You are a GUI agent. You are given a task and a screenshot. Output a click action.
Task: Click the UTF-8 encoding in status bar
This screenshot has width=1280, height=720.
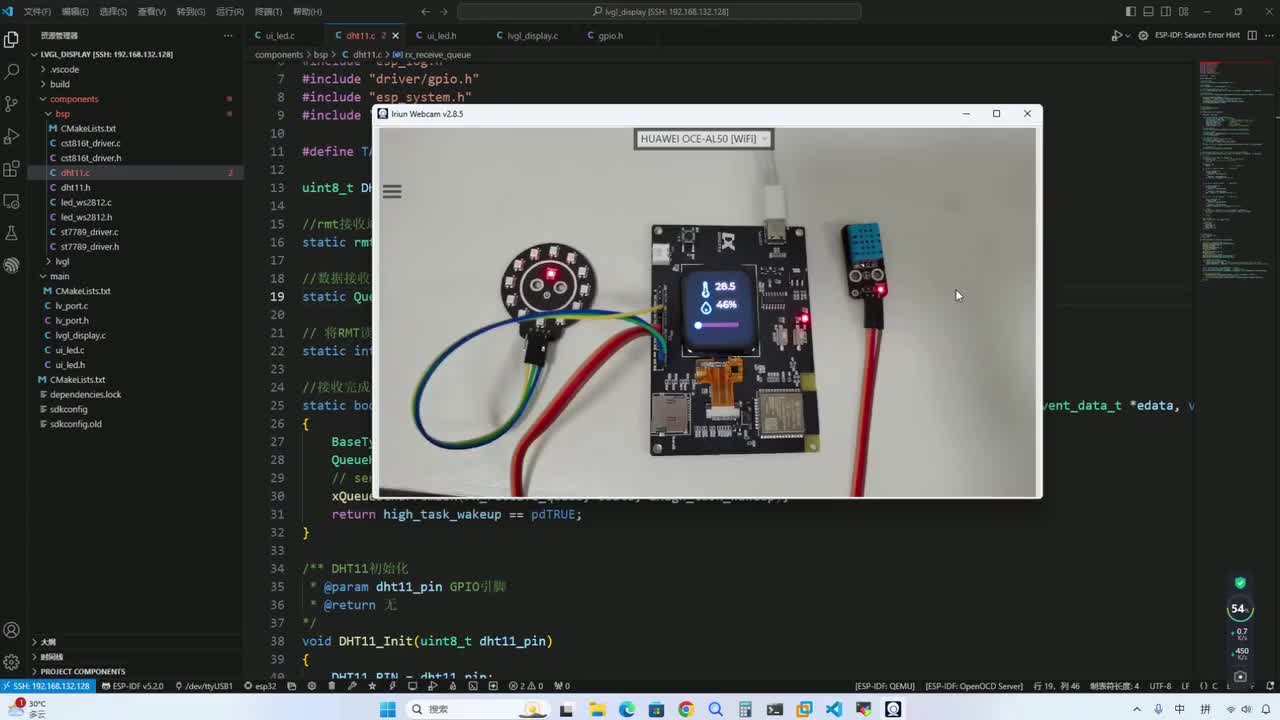(x=1160, y=686)
